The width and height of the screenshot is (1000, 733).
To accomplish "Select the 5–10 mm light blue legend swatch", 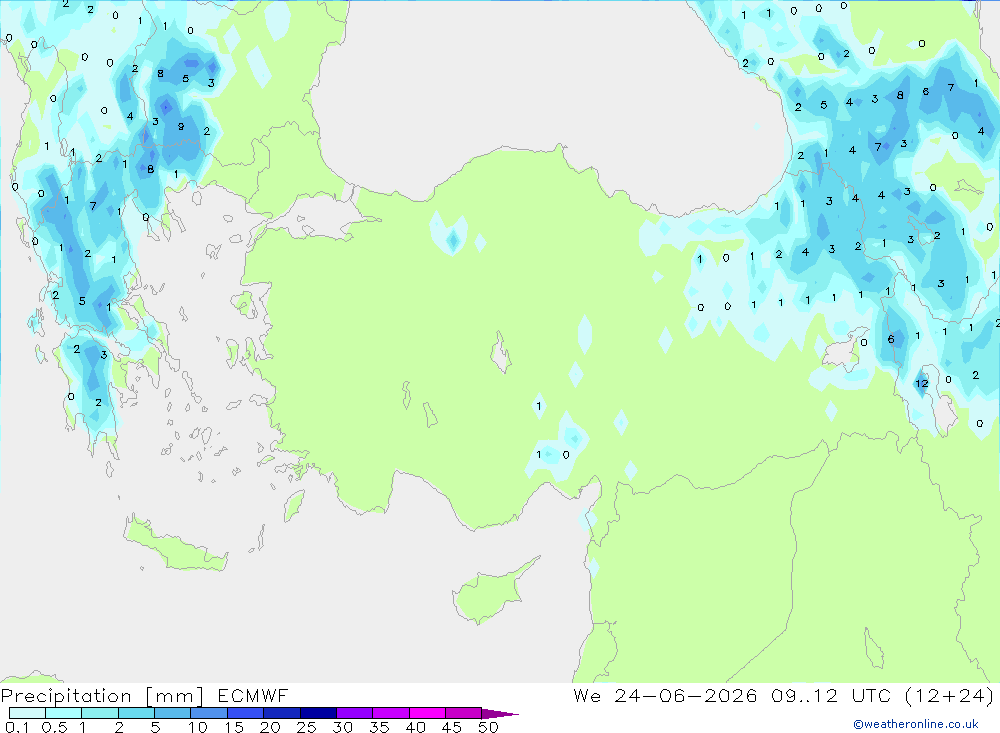I will click(173, 713).
